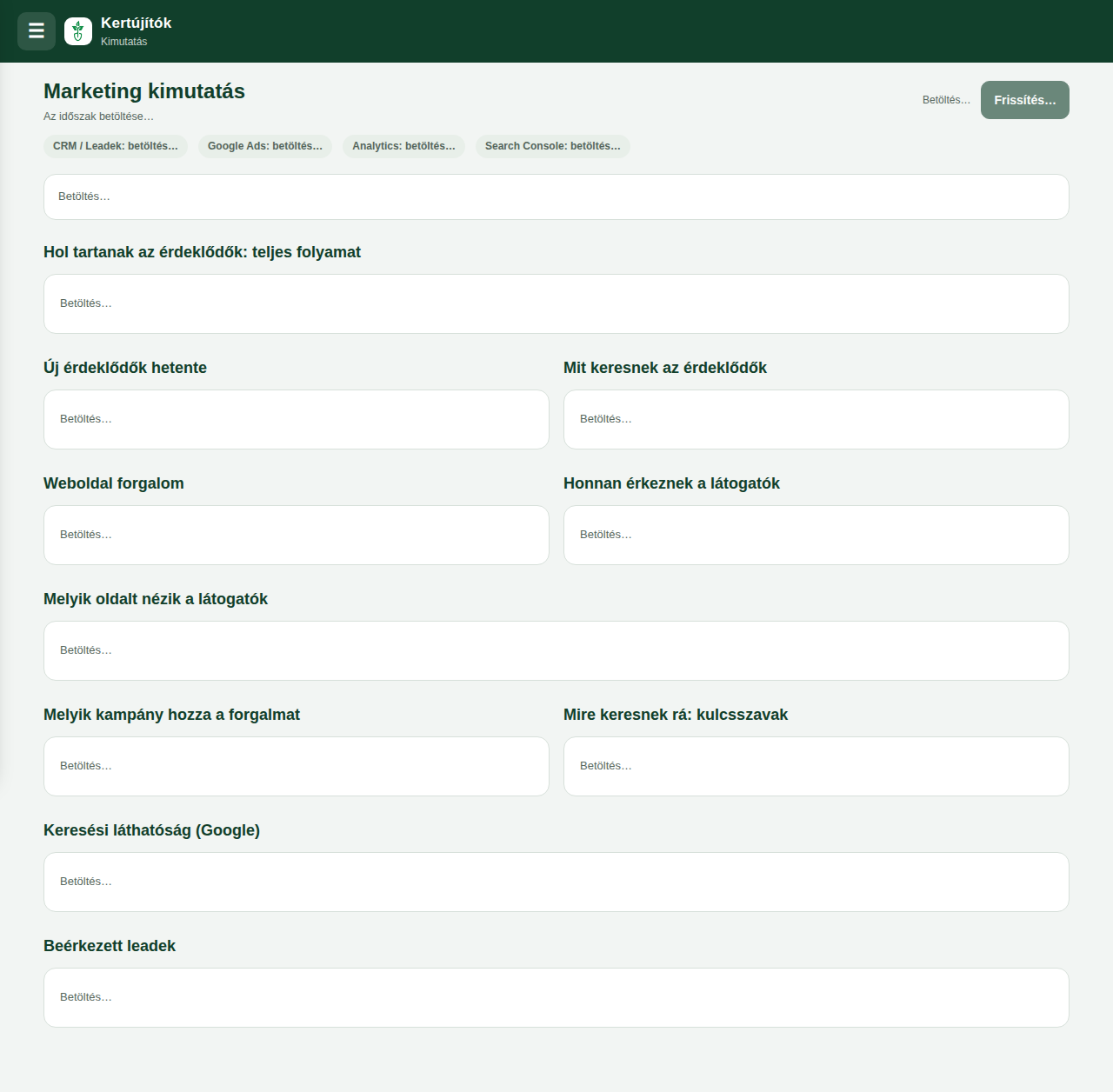Click the Kertújítók plant logo icon
This screenshot has height=1092, width=1113.
click(78, 31)
